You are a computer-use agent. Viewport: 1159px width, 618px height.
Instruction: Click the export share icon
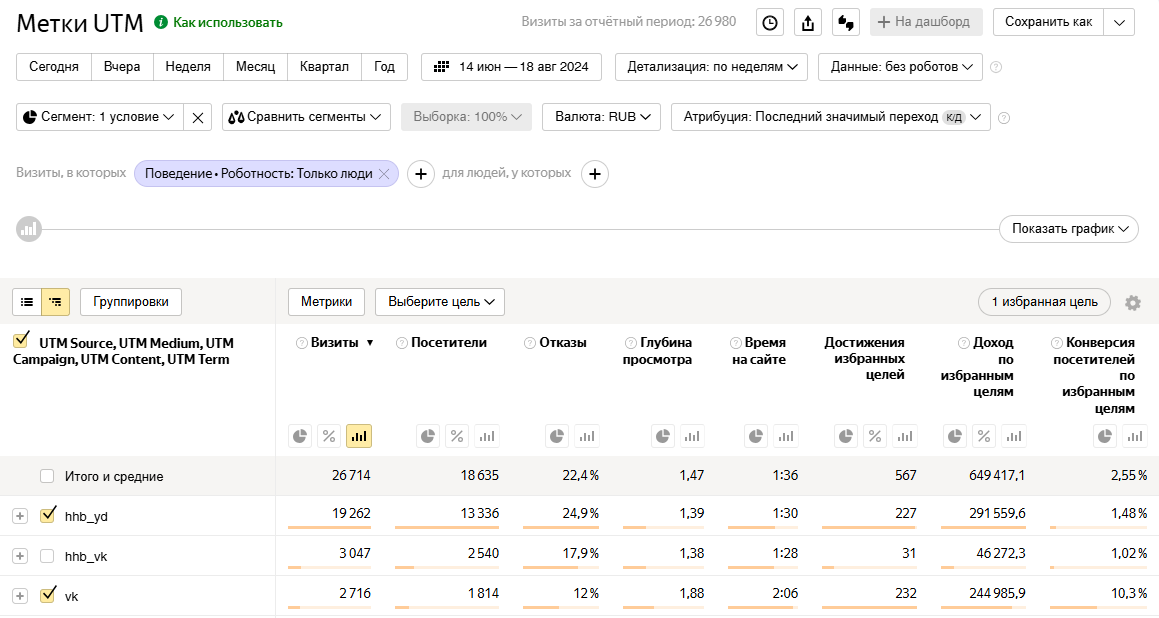[808, 22]
